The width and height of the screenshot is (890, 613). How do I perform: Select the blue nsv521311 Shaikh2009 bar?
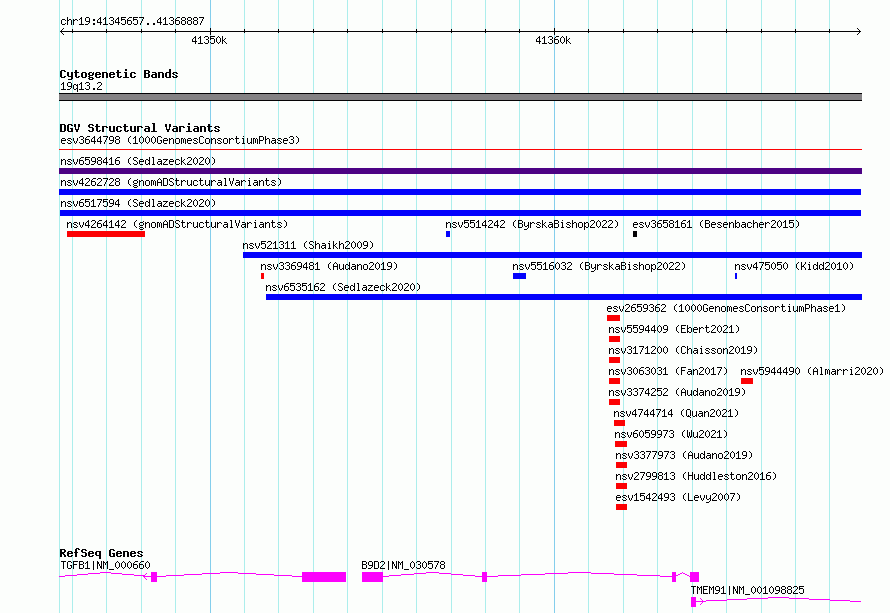click(552, 255)
